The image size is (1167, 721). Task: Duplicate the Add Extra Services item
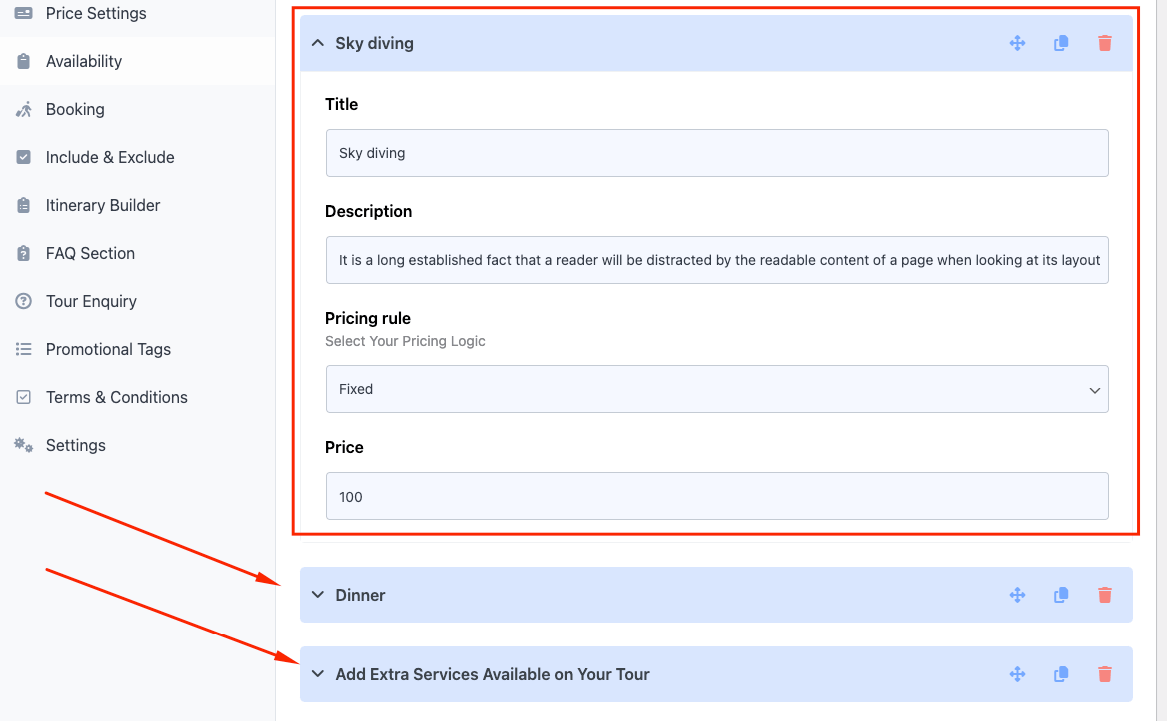pos(1061,674)
